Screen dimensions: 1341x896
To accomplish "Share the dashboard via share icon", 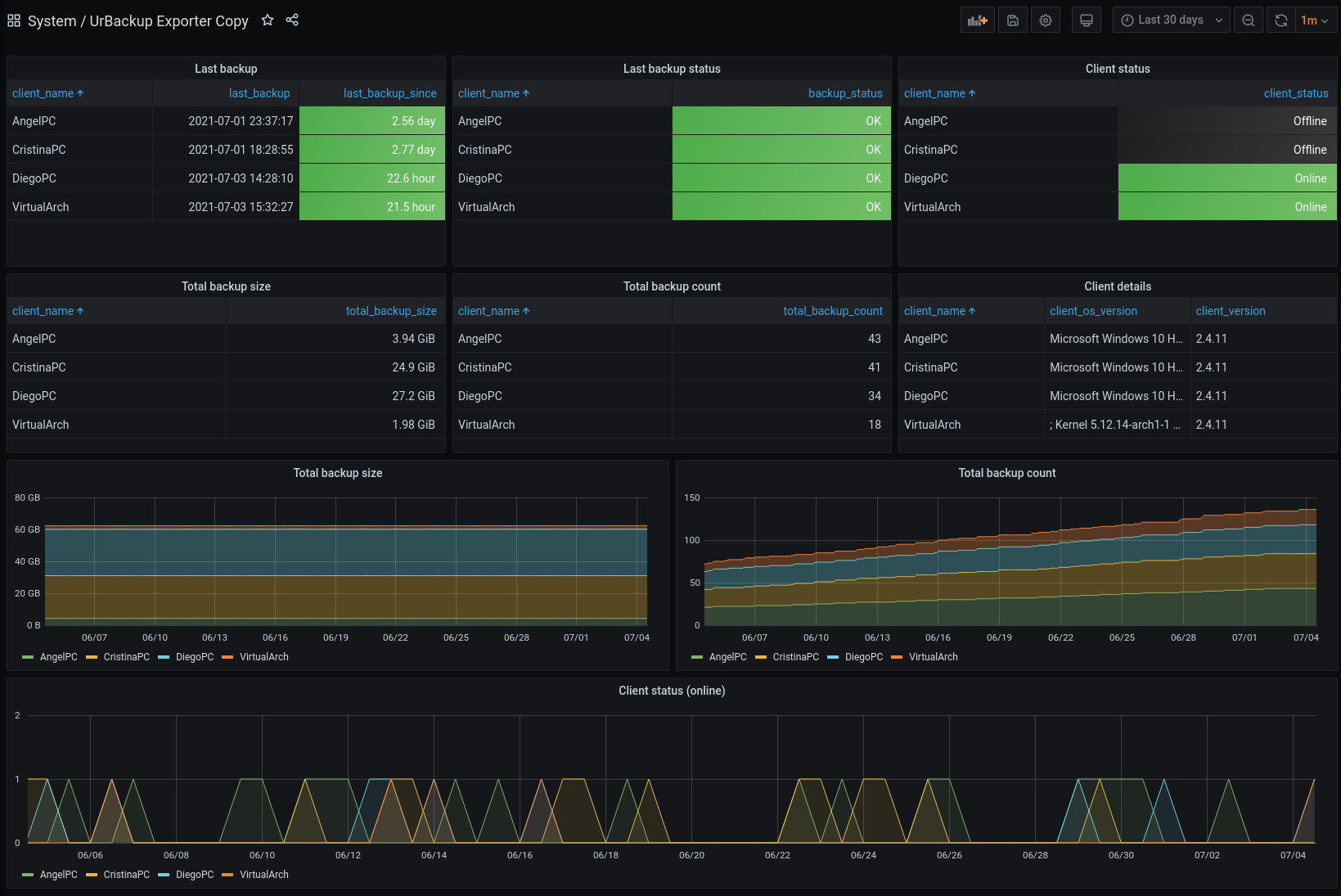I will pos(292,20).
